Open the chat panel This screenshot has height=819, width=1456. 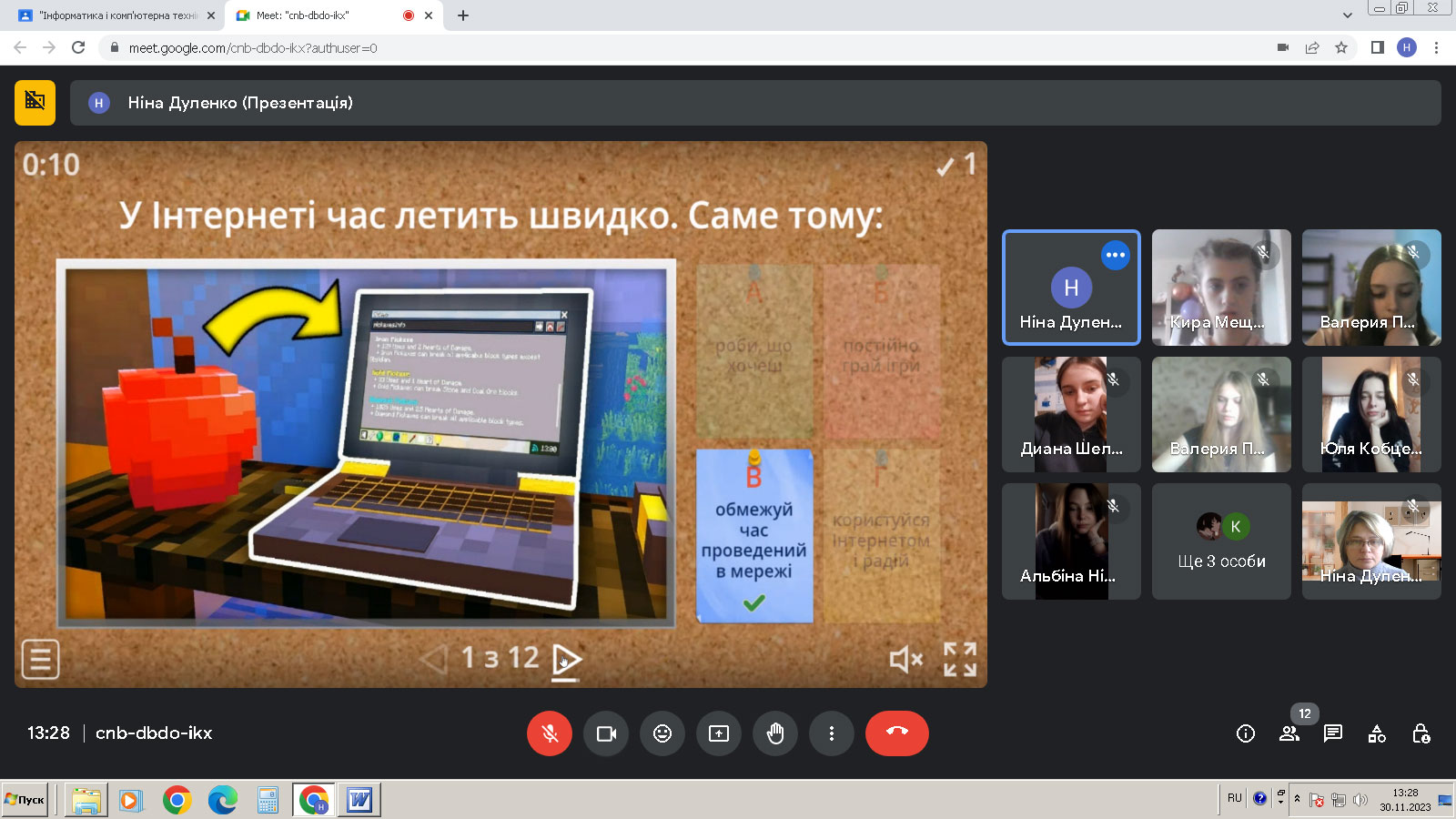tap(1333, 733)
